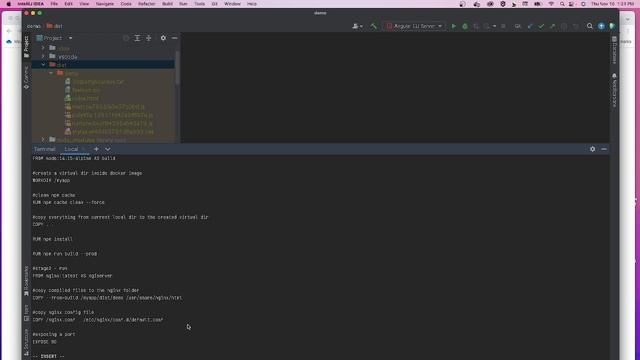Image resolution: width=640 pixels, height=360 pixels.
Task: Expand the node_modules library root folder
Action: click(x=43, y=140)
